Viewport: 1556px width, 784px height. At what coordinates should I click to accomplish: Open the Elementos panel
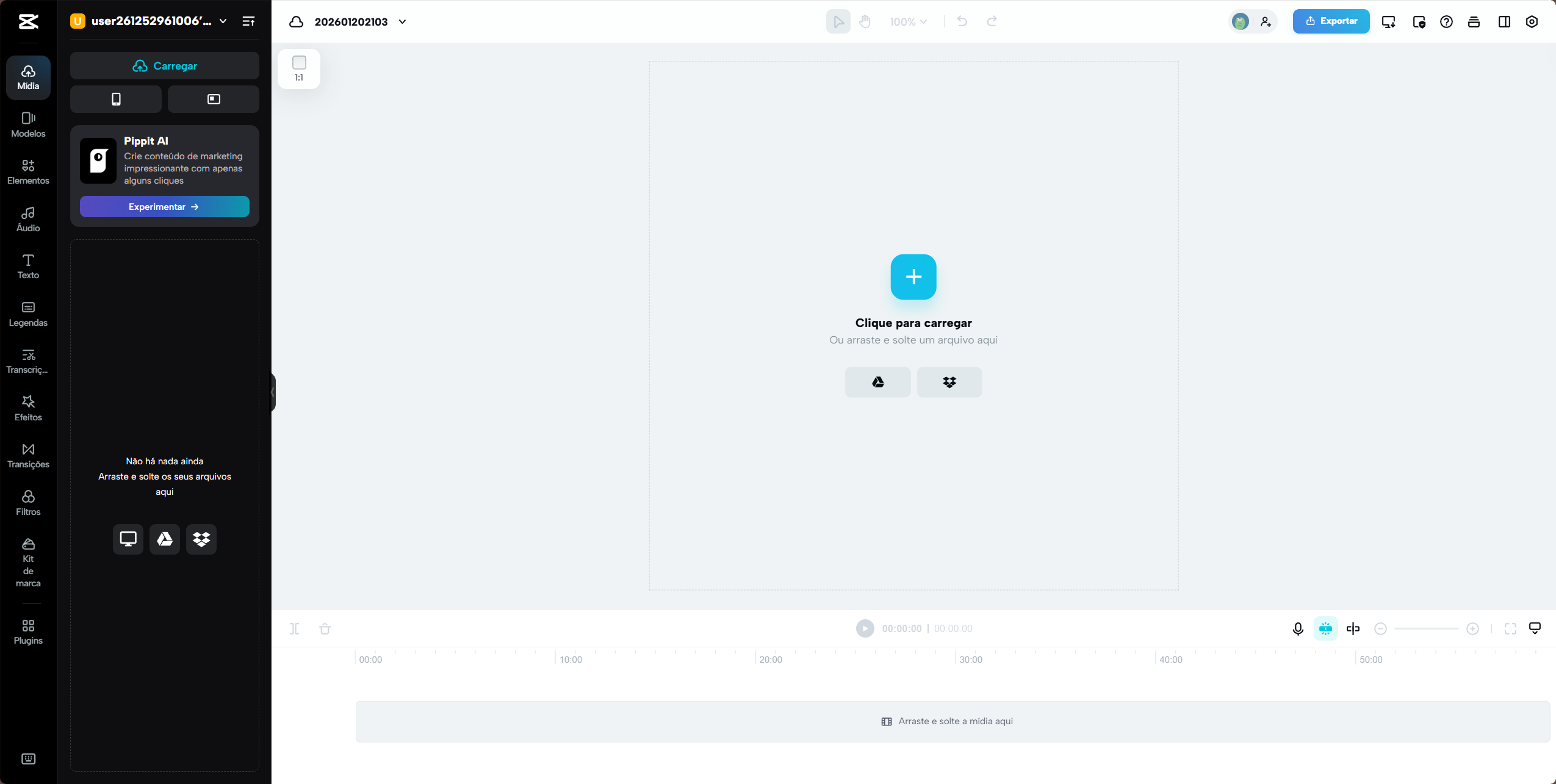28,172
